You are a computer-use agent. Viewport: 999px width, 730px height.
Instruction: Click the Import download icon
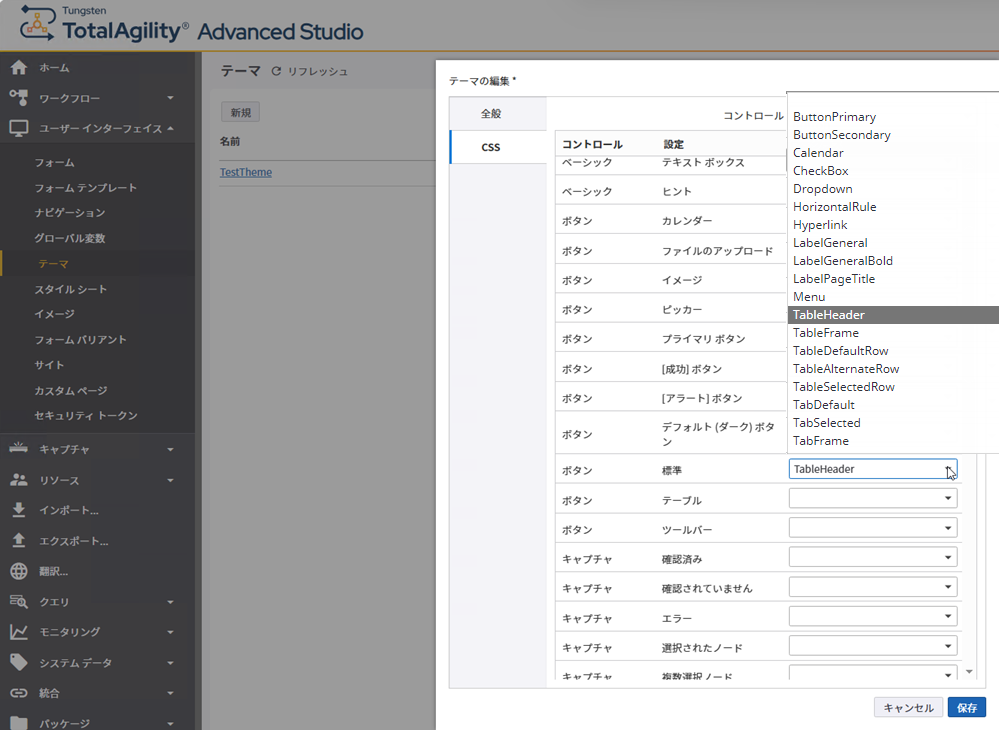[x=18, y=510]
